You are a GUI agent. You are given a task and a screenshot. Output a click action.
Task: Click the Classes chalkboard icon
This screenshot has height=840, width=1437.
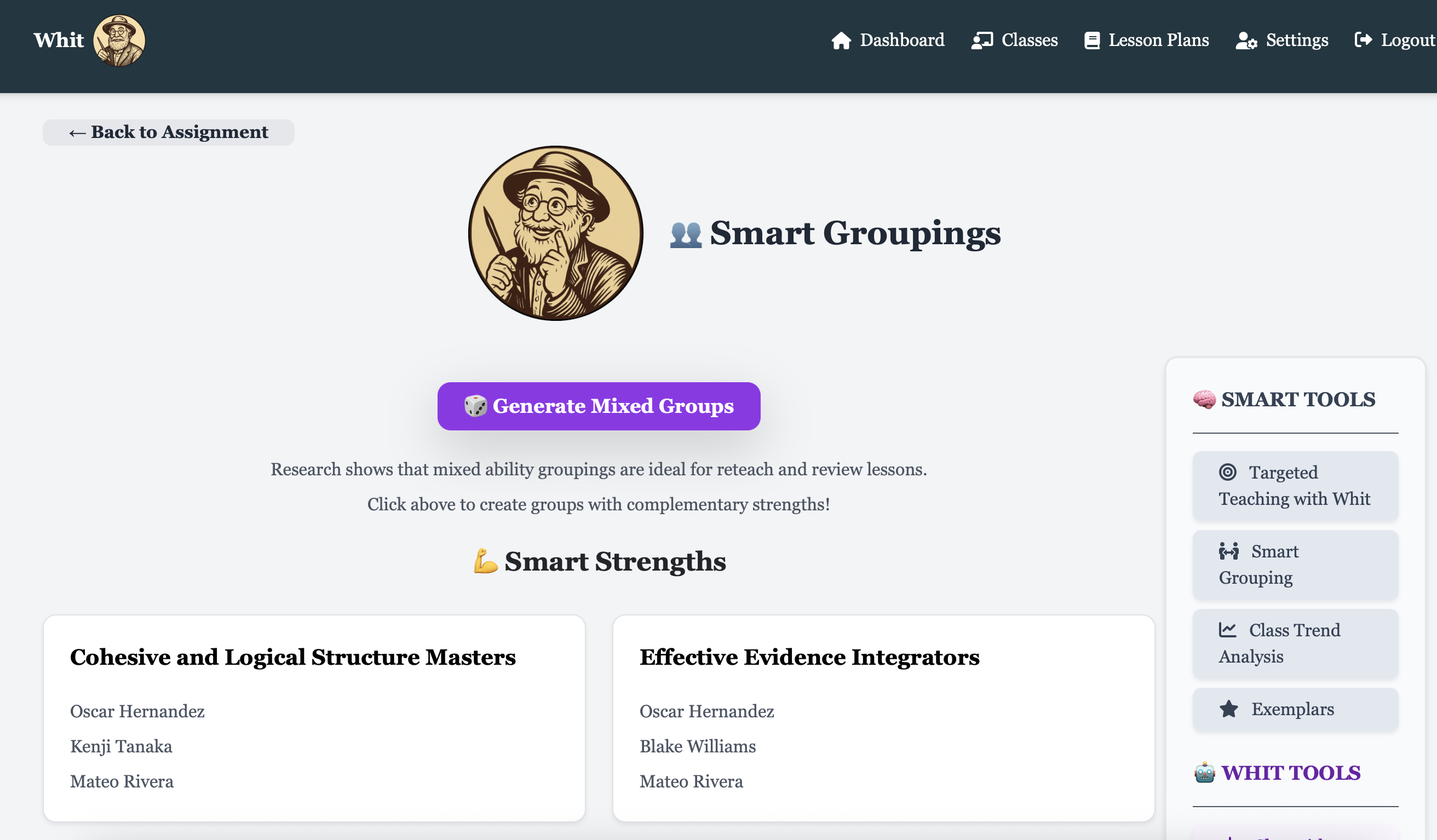(982, 41)
